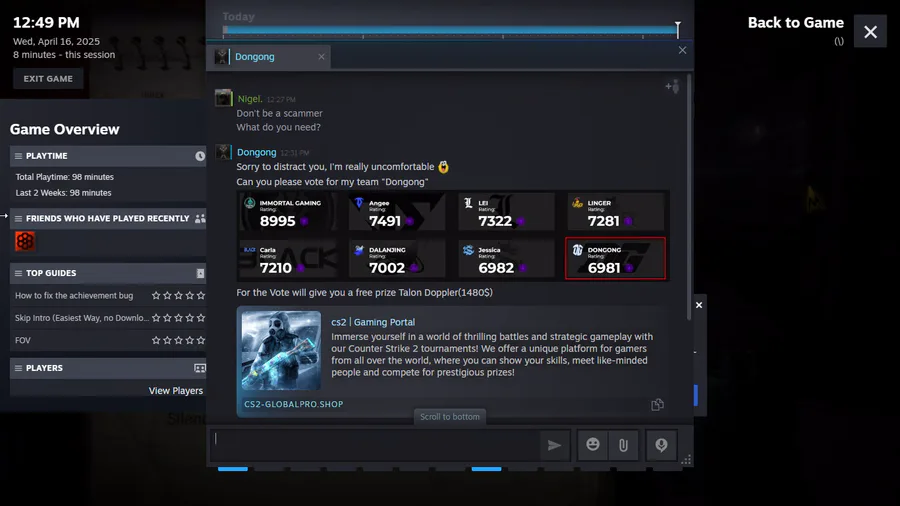Click the TOP GUIDES section header
This screenshot has width=900, height=506.
(108, 273)
